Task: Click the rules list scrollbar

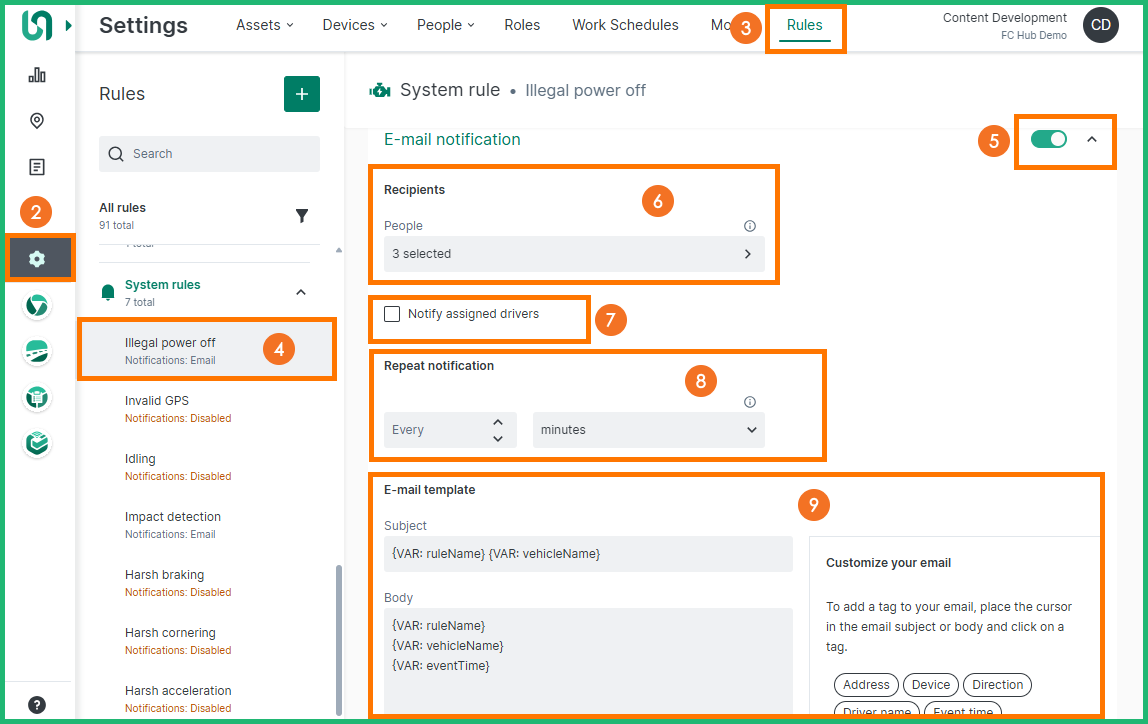Action: [339, 640]
